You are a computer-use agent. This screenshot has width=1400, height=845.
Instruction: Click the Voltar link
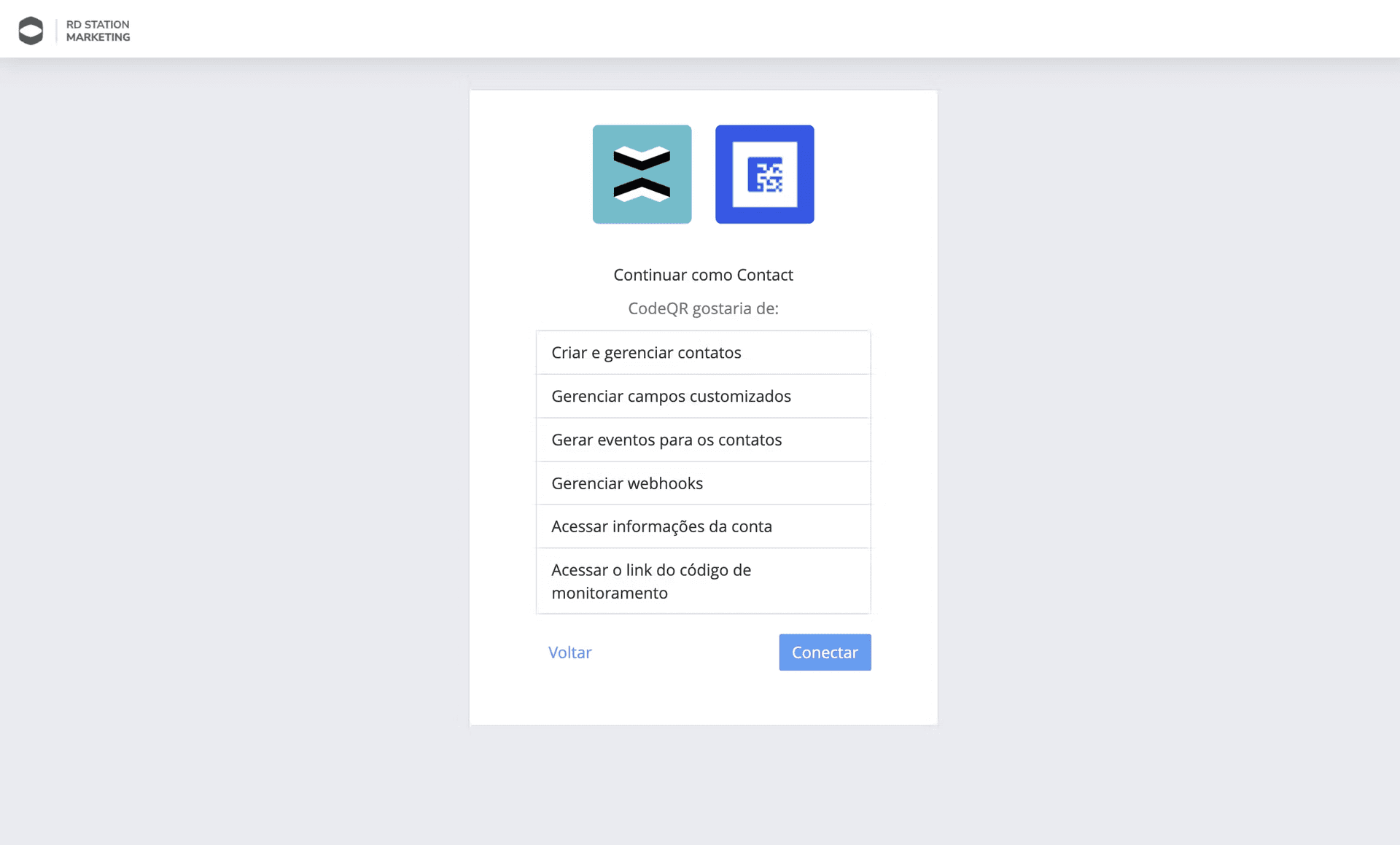point(569,652)
